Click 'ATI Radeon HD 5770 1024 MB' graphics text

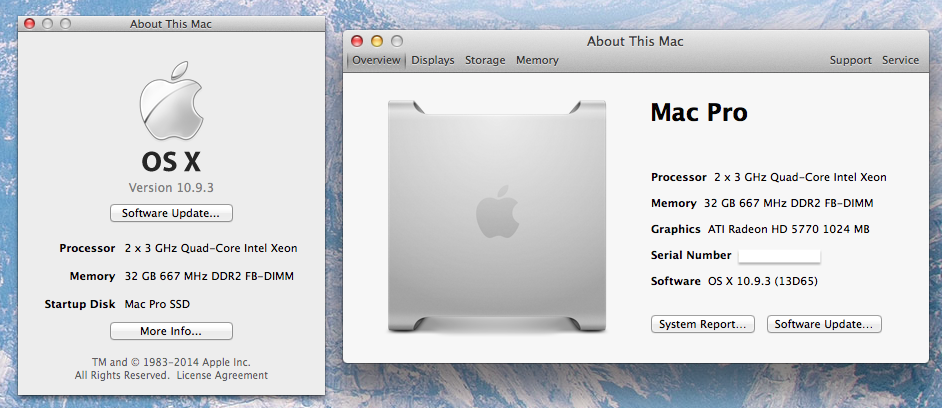788,230
